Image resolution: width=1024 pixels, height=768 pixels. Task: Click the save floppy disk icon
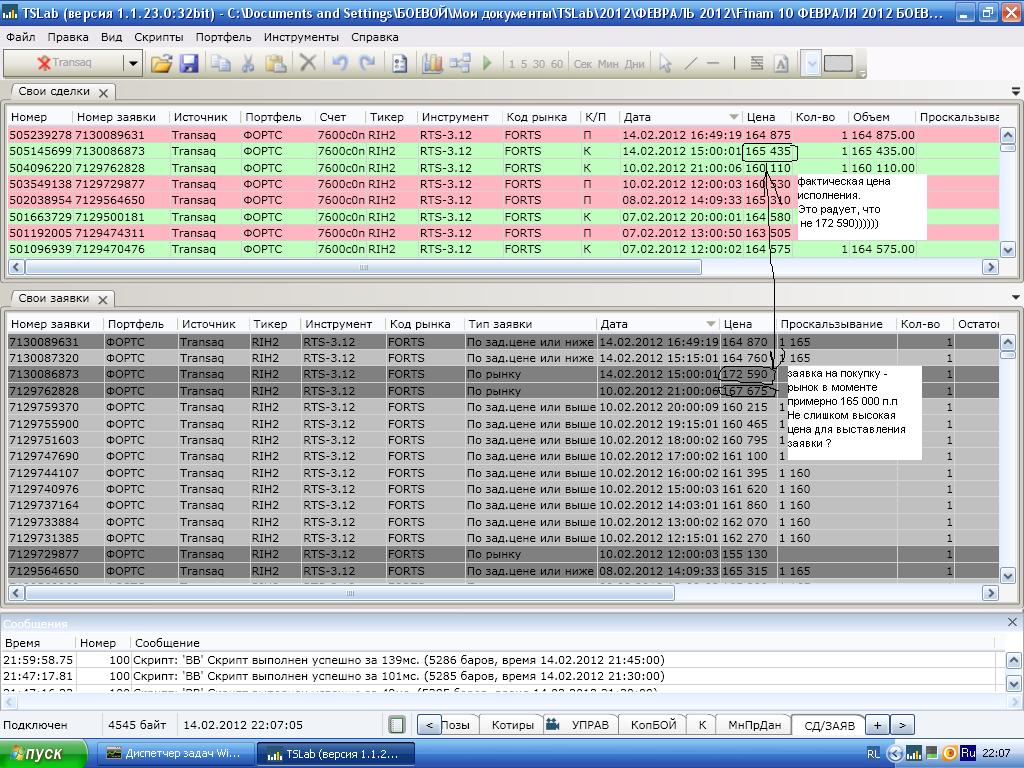(x=189, y=63)
